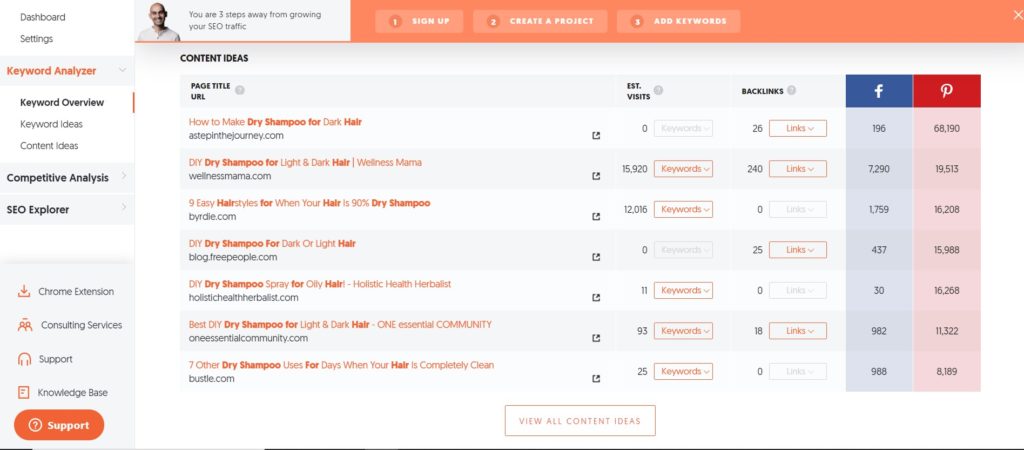Click the Support headphones icon in sidebar

(x=23, y=359)
